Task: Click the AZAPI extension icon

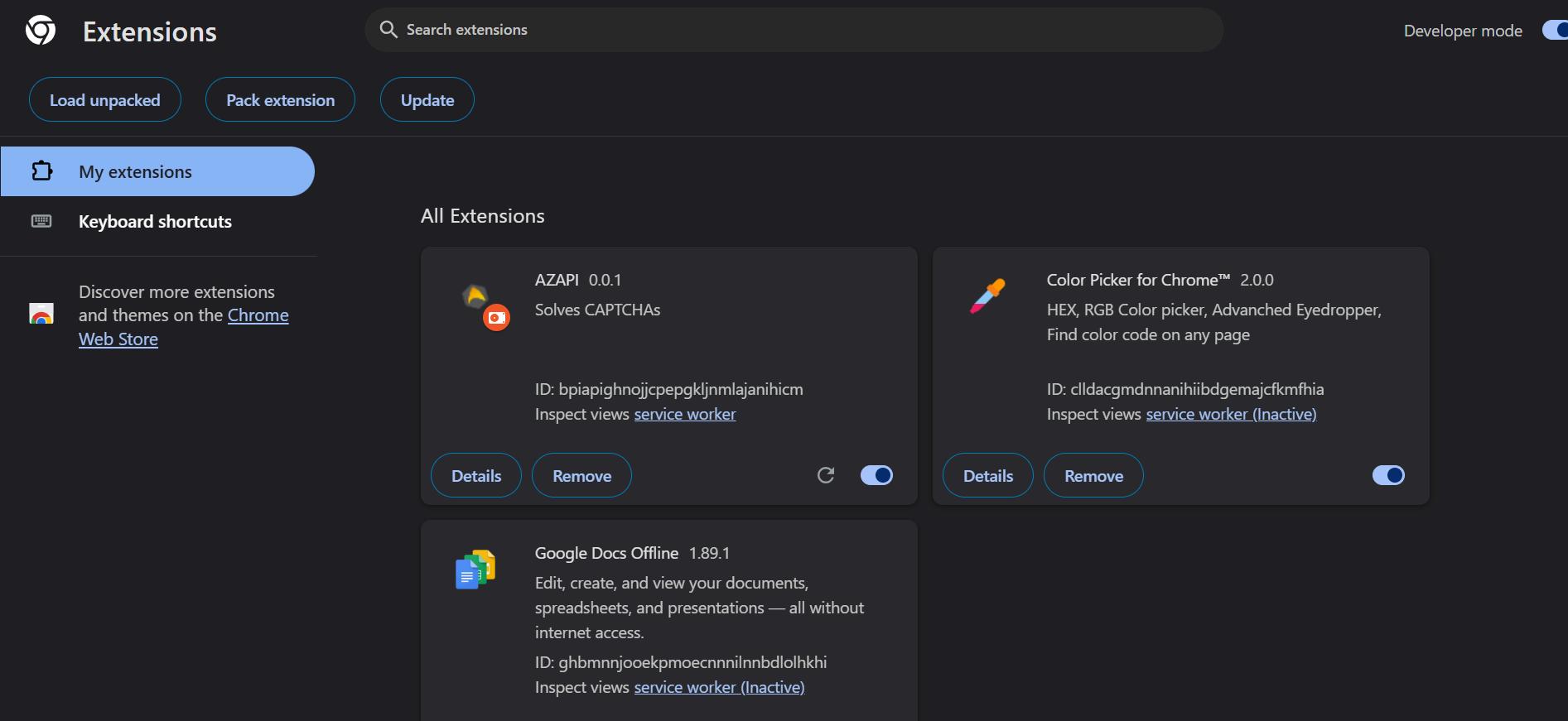Action: click(485, 306)
